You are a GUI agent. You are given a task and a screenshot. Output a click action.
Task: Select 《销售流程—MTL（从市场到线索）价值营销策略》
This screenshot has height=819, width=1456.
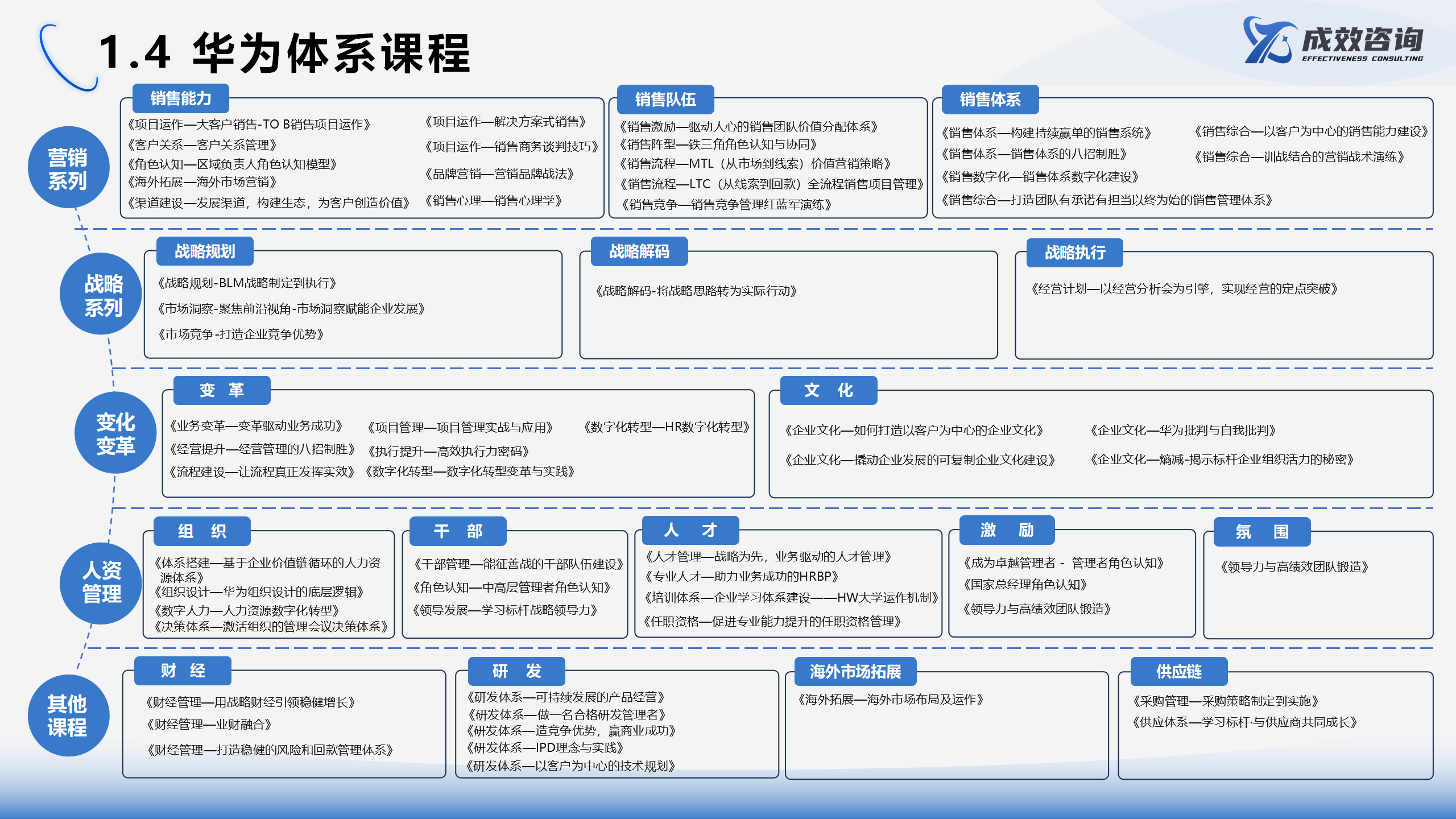point(756,164)
